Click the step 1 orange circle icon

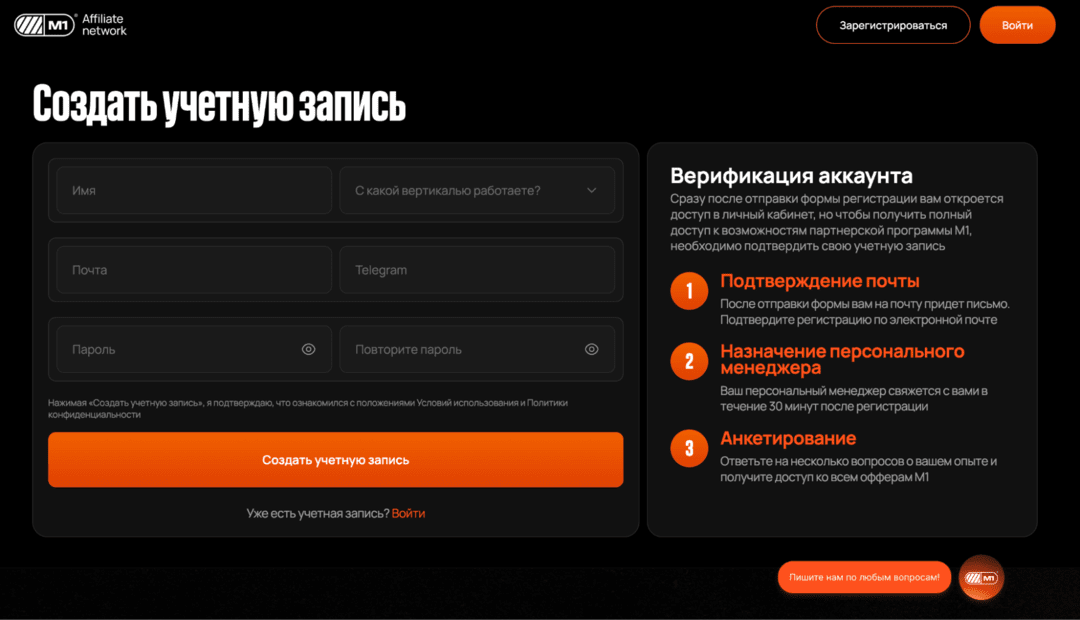point(689,291)
